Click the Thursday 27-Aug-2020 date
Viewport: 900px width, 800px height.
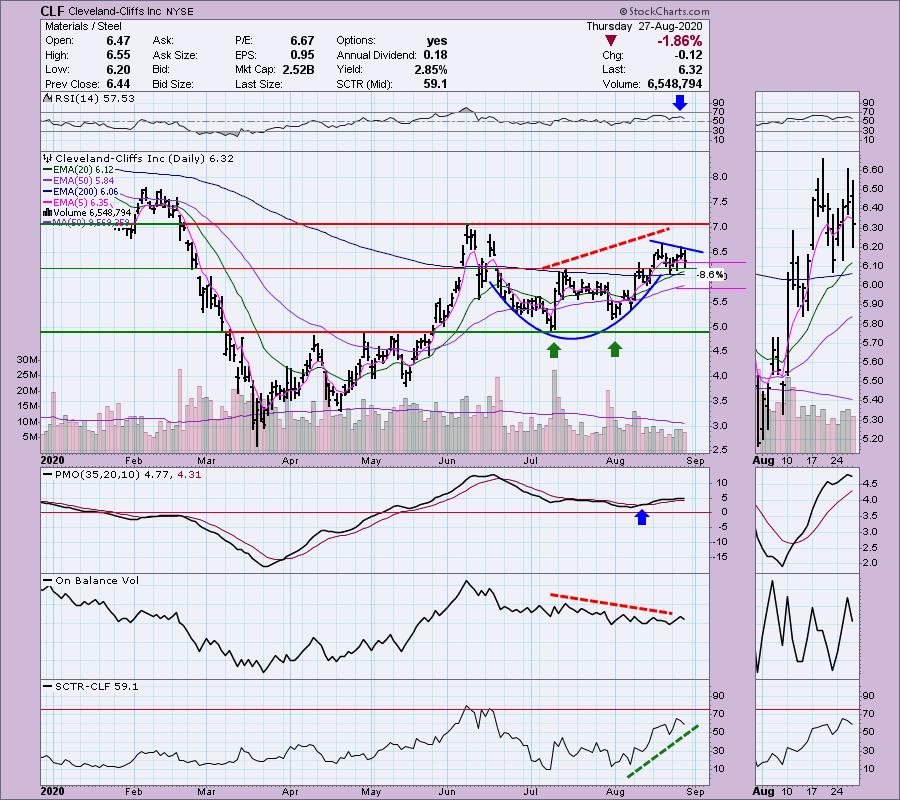pyautogui.click(x=644, y=26)
